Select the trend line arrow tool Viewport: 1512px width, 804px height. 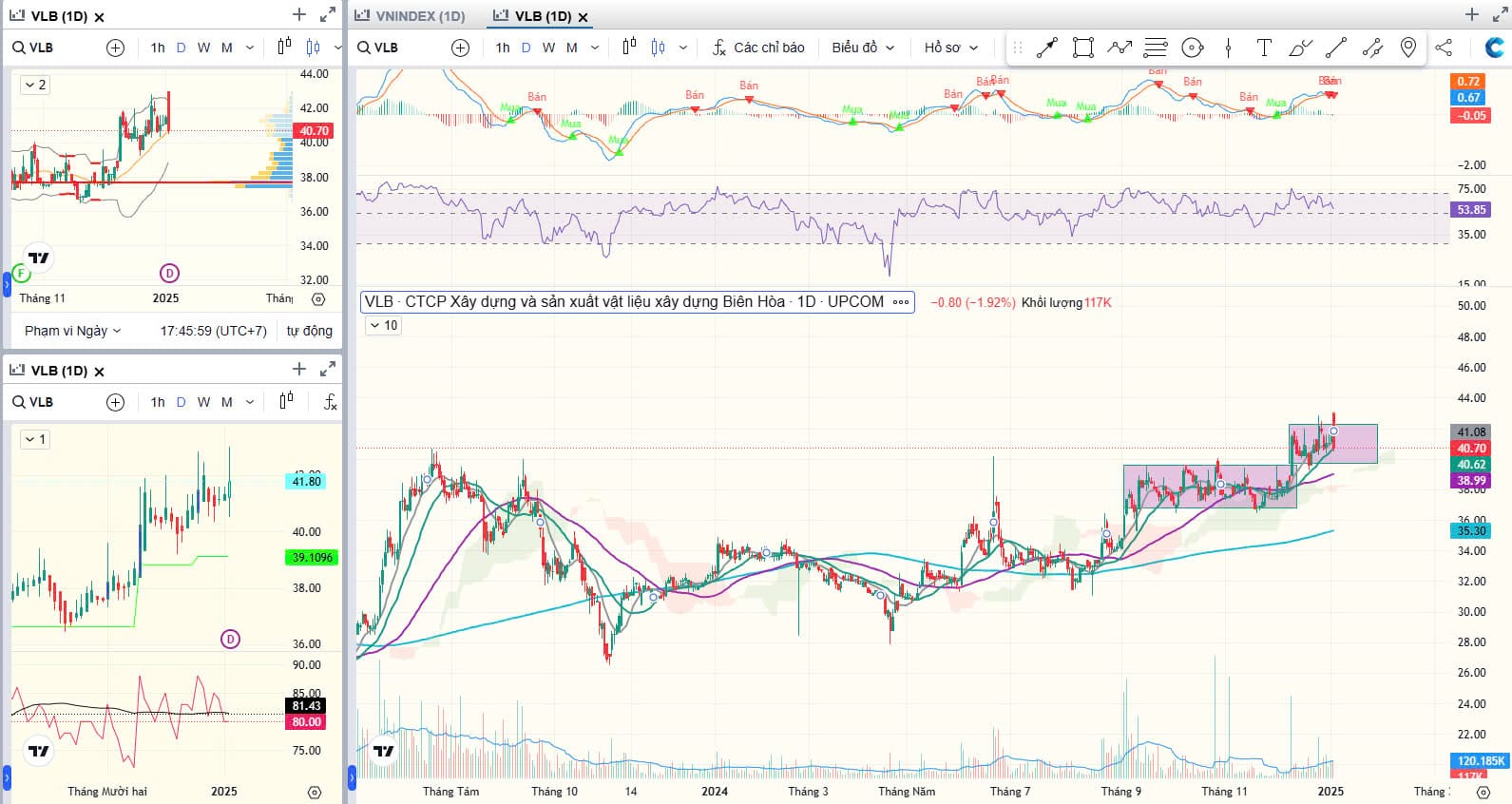1046,48
